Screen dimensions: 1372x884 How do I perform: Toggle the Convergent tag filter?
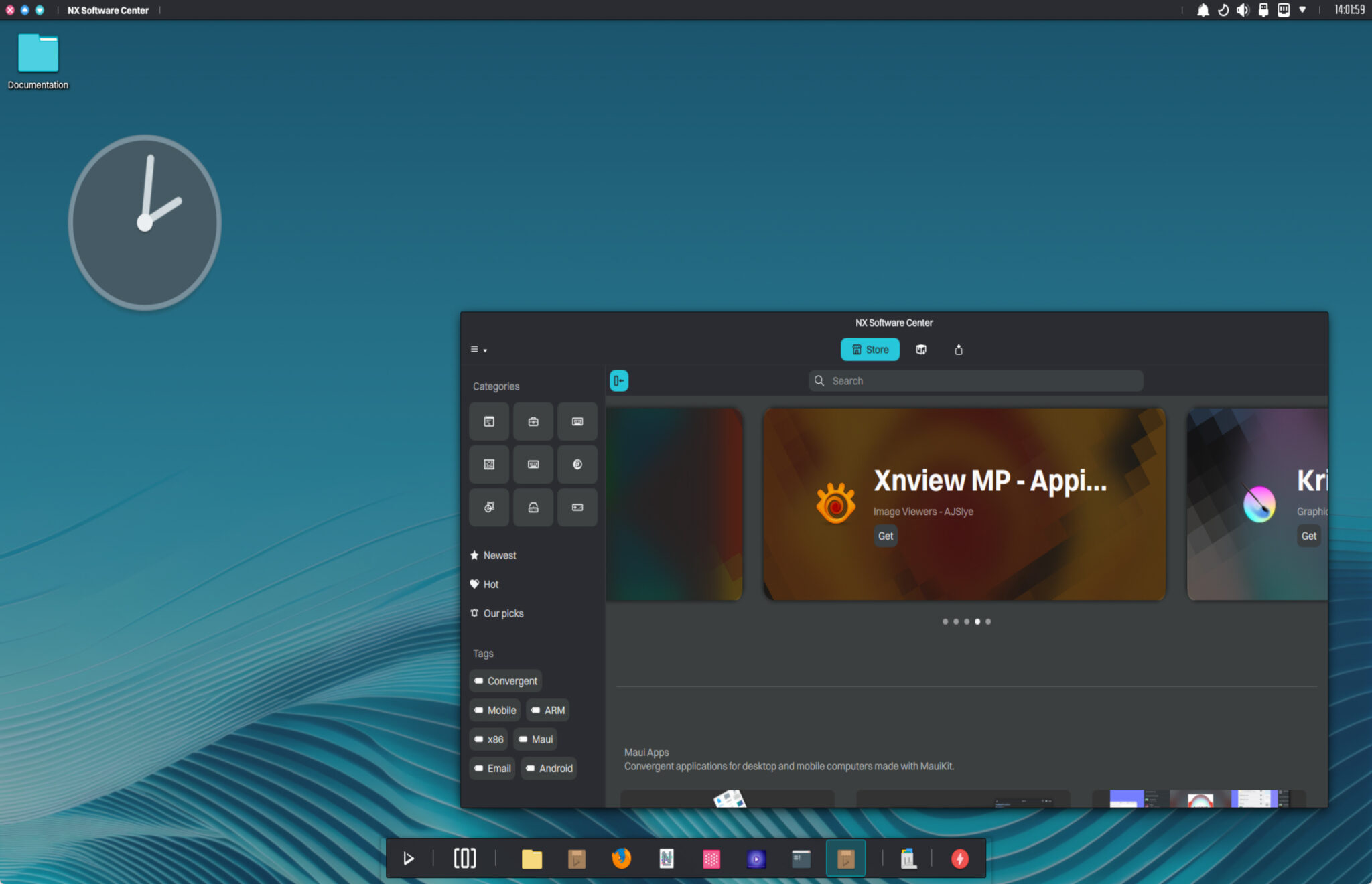[504, 680]
